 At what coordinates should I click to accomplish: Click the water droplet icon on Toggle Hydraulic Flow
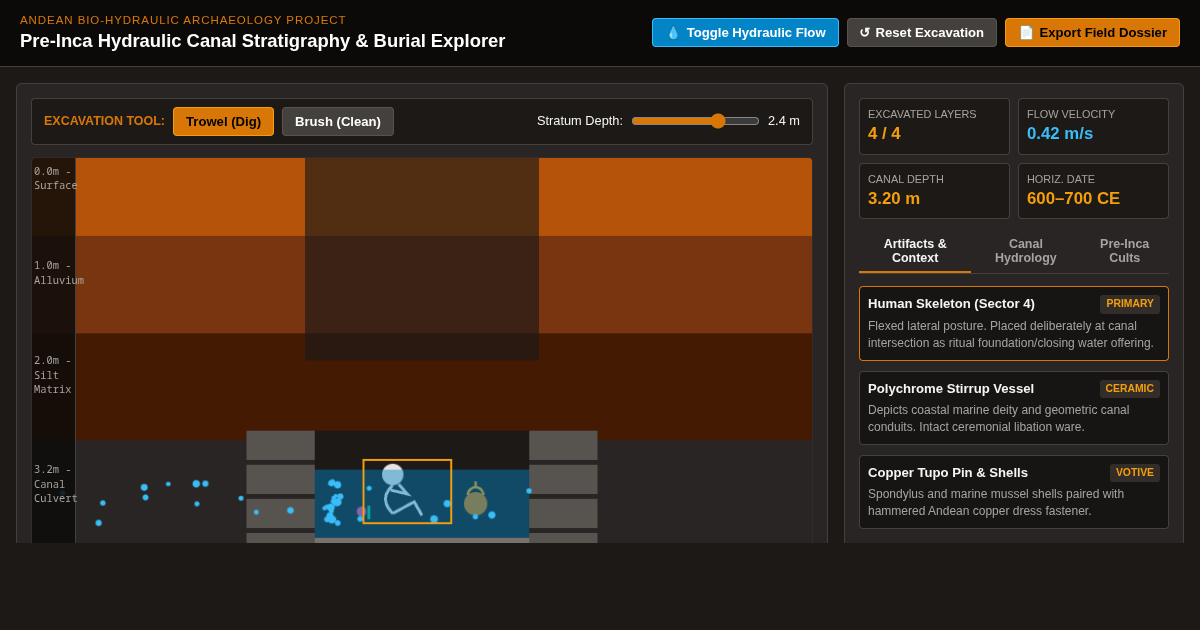673,33
